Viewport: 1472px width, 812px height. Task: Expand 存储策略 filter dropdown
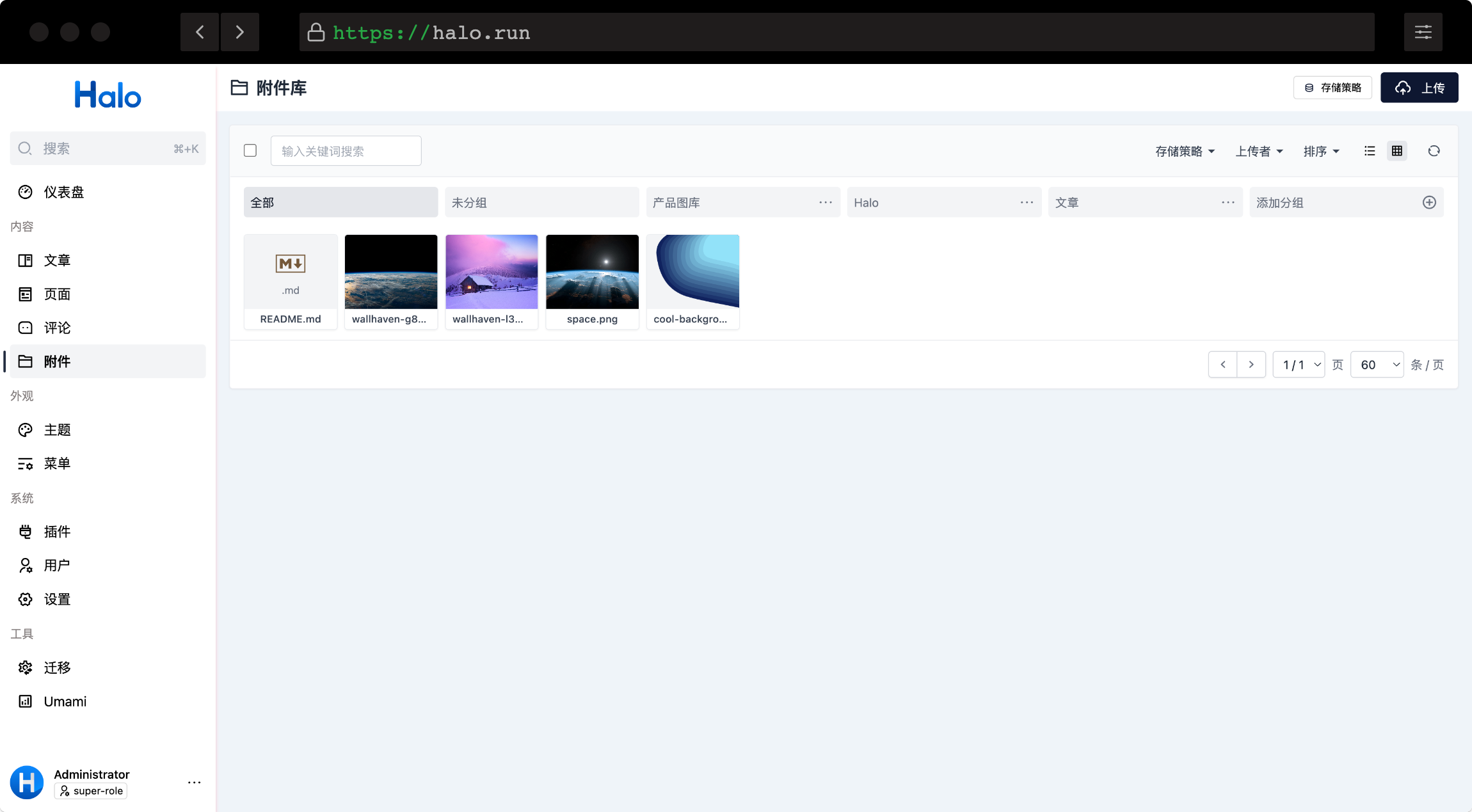coord(1183,150)
